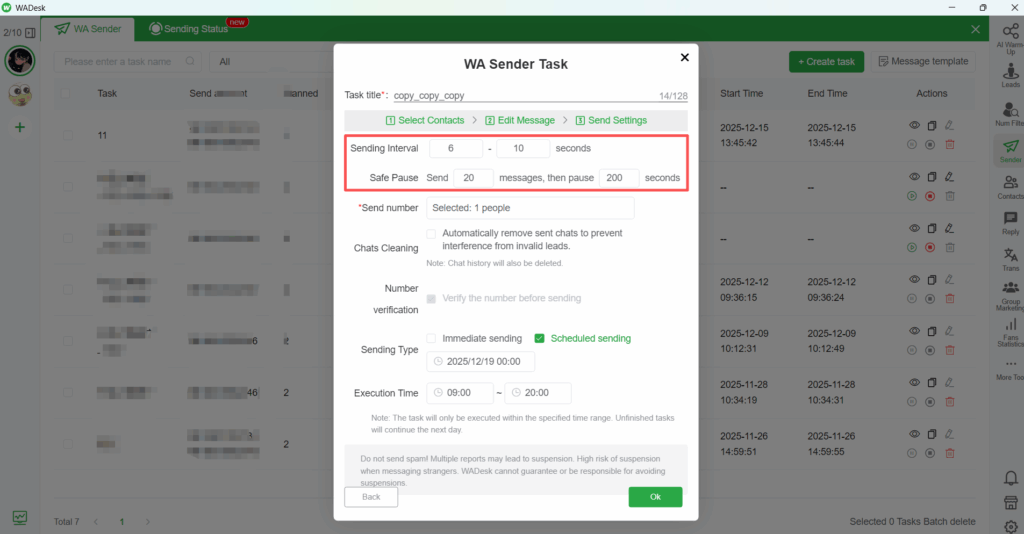Image resolution: width=1024 pixels, height=534 pixels.
Task: Click the add account plus icon
Action: pyautogui.click(x=20, y=127)
